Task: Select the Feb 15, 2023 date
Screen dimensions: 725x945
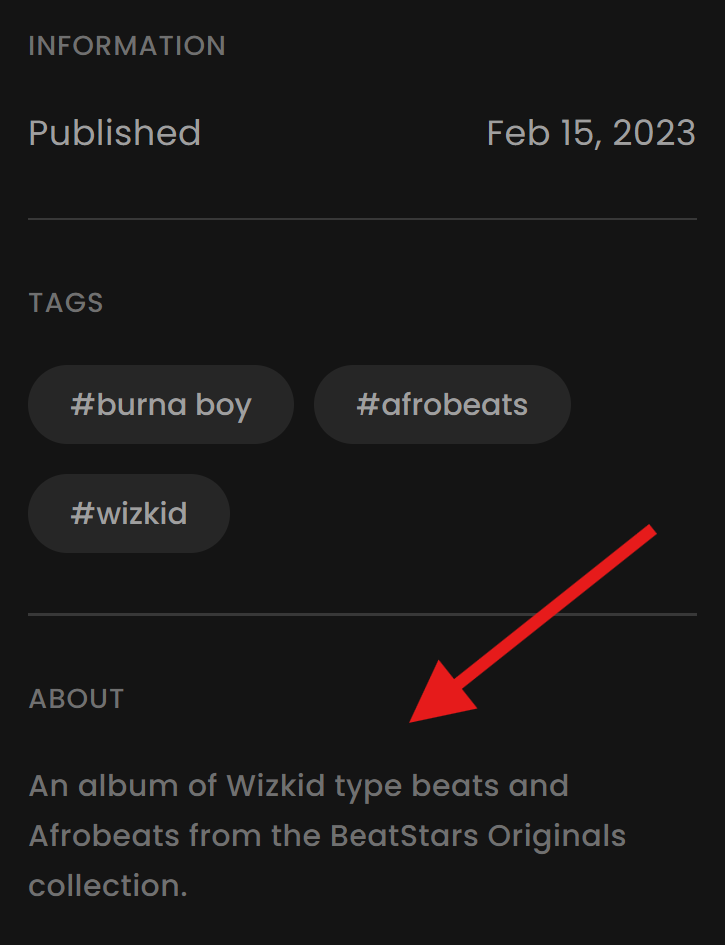Action: coord(591,133)
